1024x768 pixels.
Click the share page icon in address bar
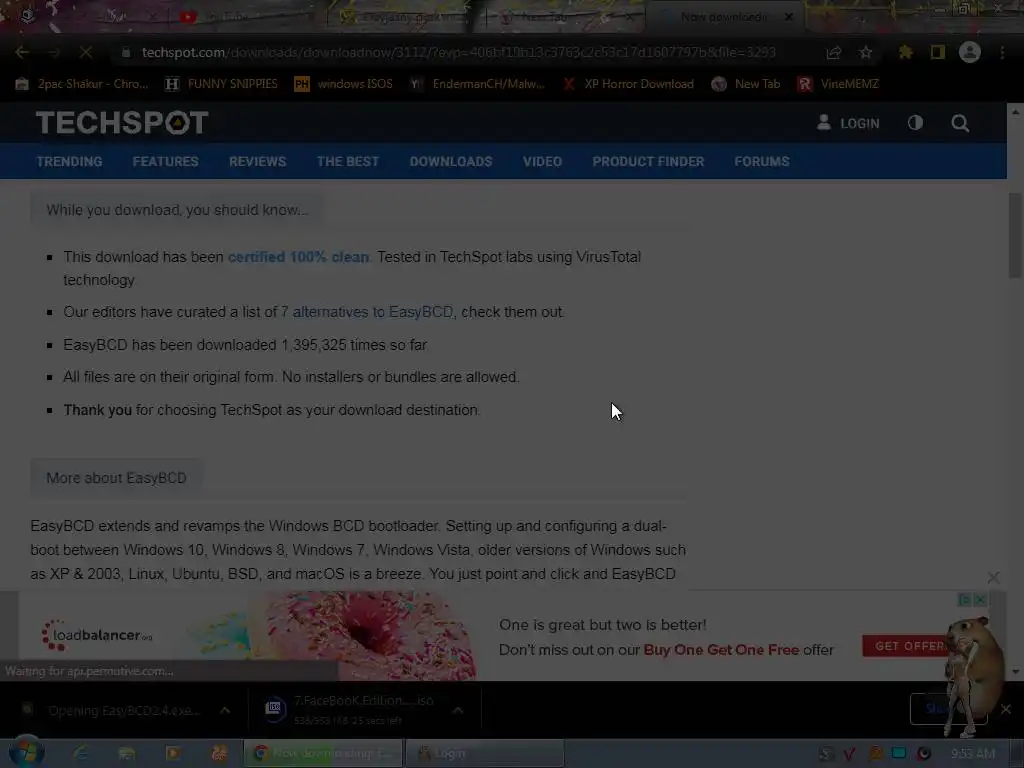(x=833, y=52)
